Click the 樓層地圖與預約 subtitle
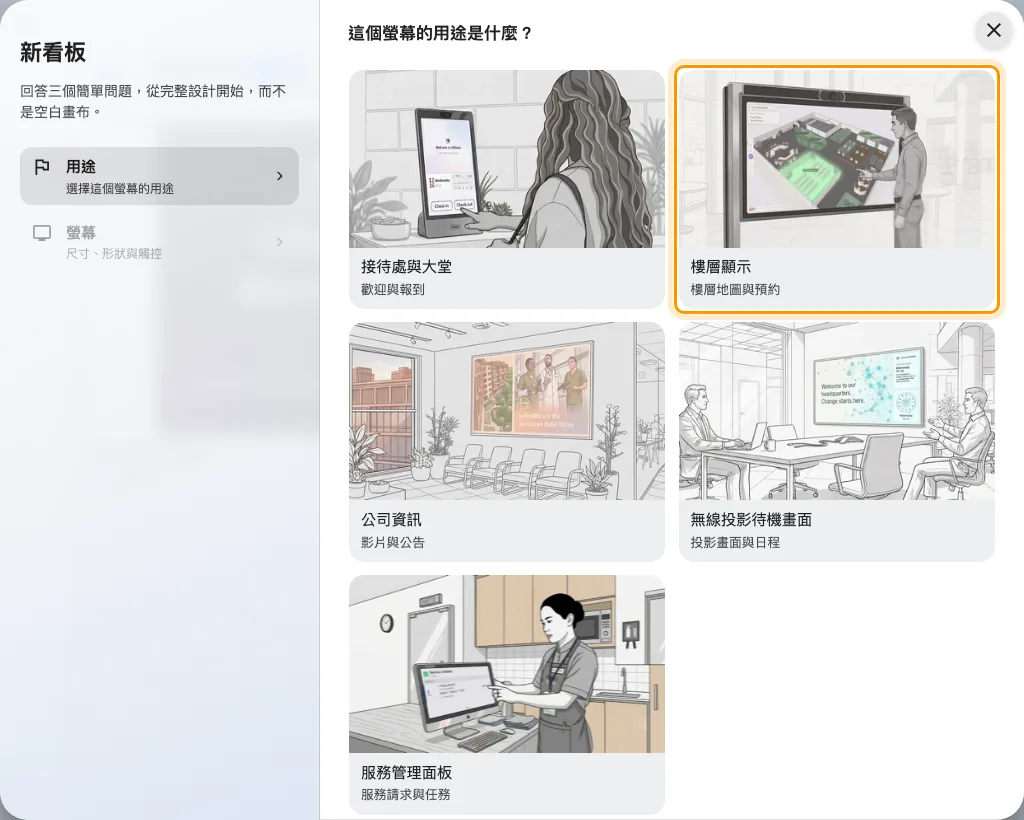The width and height of the screenshot is (1024, 820). (735, 289)
